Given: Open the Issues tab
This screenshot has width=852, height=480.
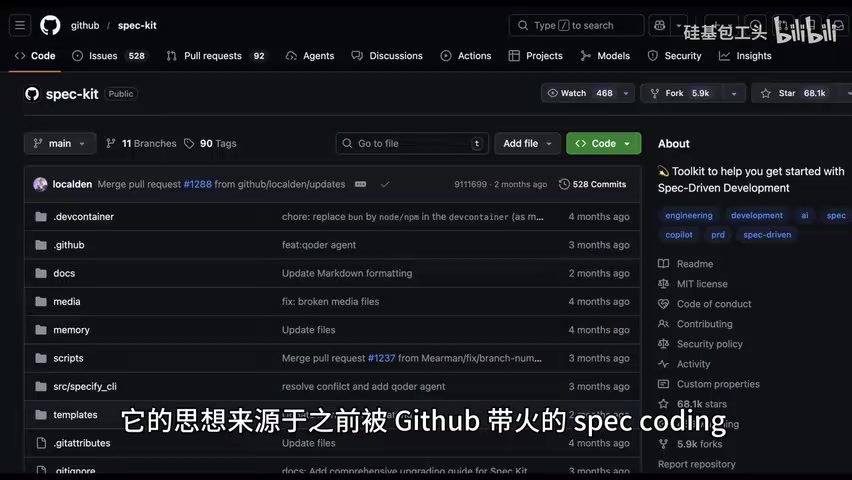Looking at the screenshot, I should (109, 56).
